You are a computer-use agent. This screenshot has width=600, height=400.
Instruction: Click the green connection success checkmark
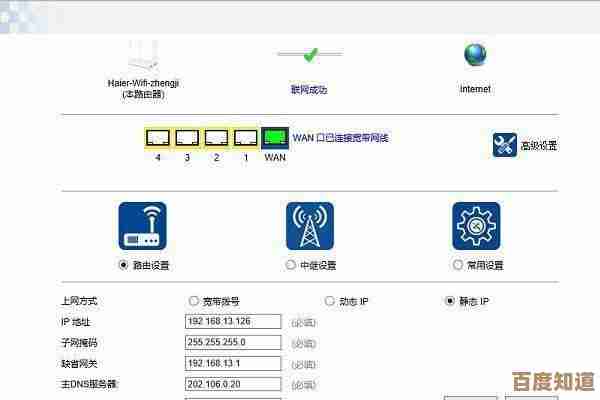[x=310, y=54]
